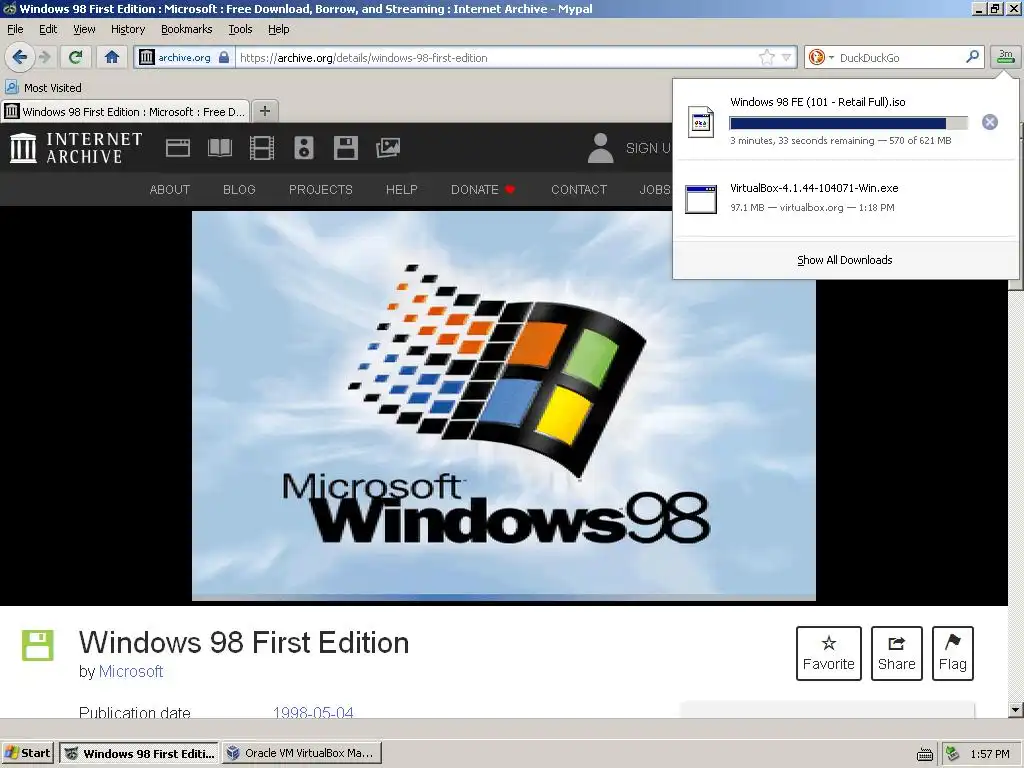Open the Software floppy disk icon
The height and width of the screenshot is (768, 1024).
345,148
